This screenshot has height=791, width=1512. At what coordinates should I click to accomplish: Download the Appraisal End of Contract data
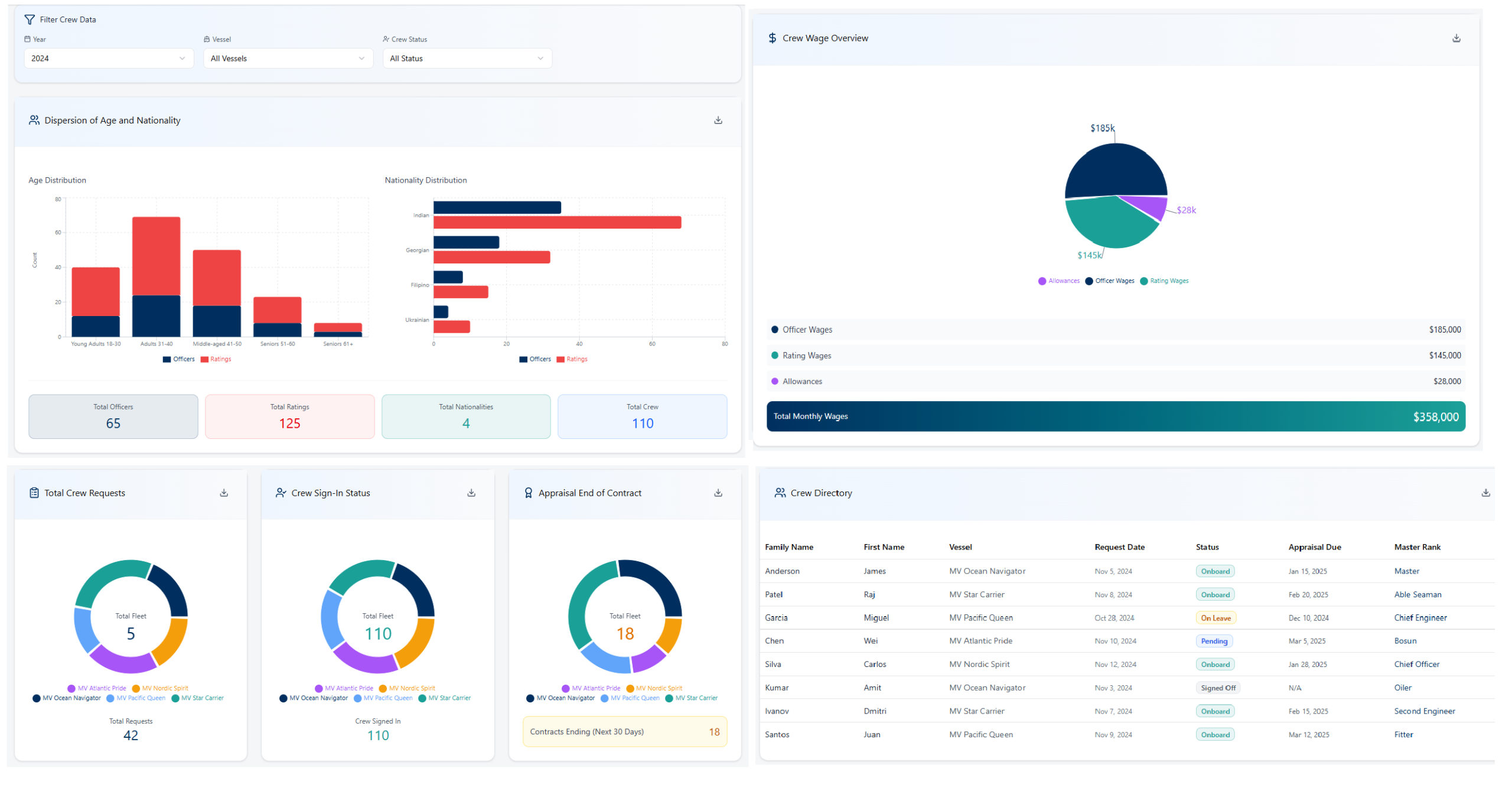(x=718, y=493)
